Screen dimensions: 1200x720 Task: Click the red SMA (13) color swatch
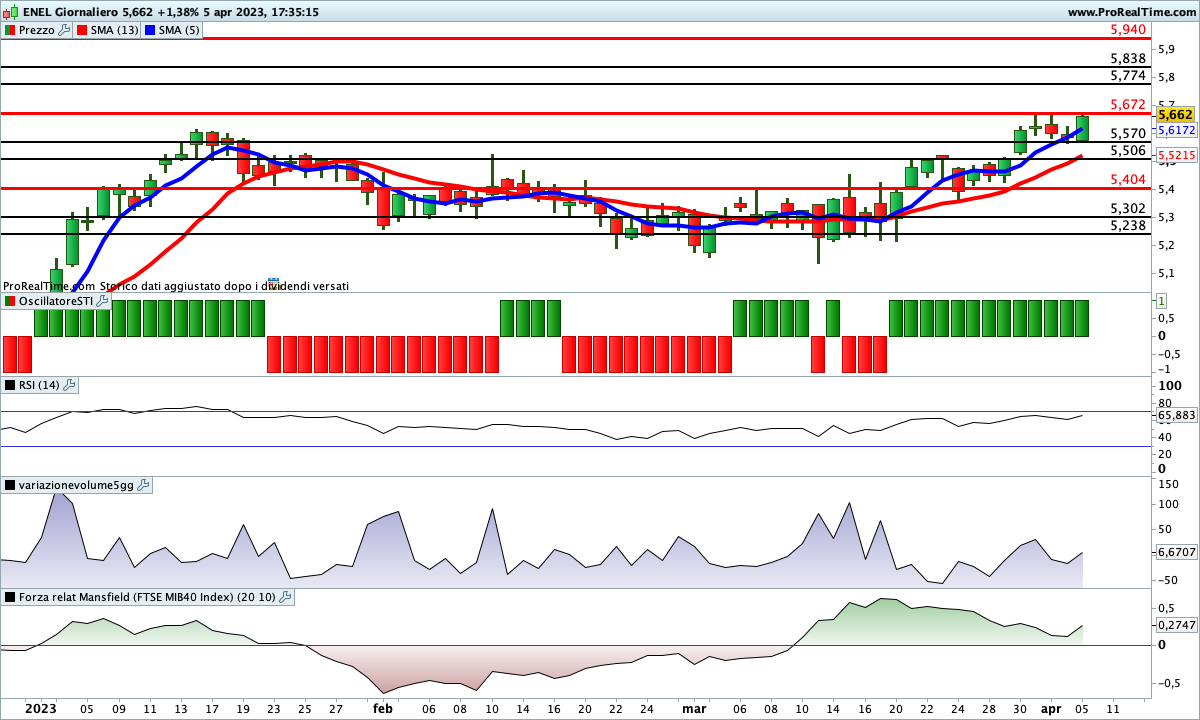point(82,30)
